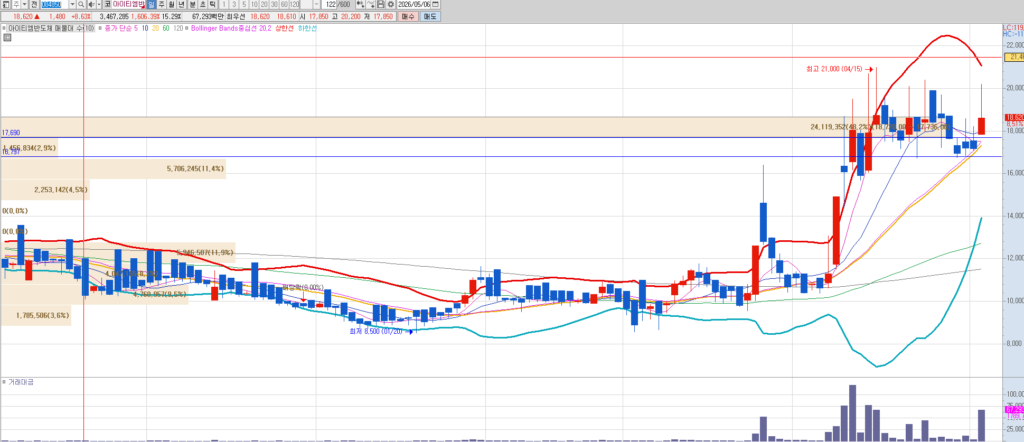The height and width of the screenshot is (442, 1024).
Task: Click the 아이티엠반도체 매물대 legend label
Action: 50,28
